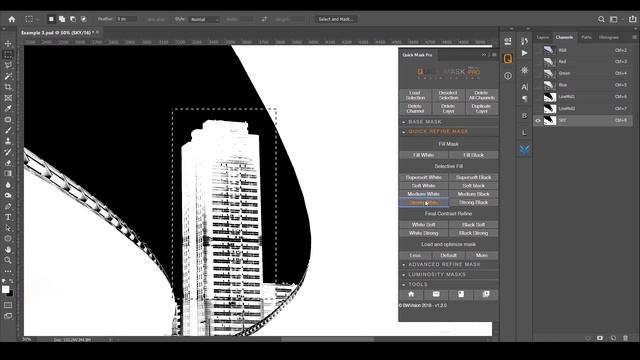Click envelope icon in Quick Mask Pro tools

(x=436, y=294)
